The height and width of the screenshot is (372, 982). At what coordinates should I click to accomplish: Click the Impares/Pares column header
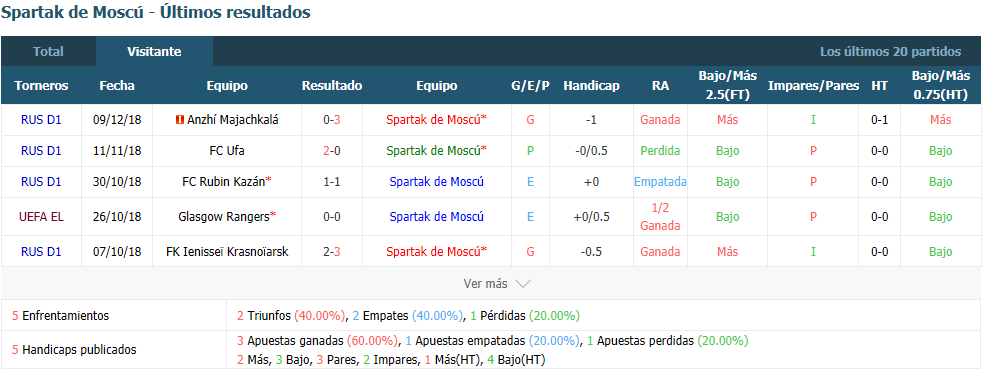click(x=813, y=86)
